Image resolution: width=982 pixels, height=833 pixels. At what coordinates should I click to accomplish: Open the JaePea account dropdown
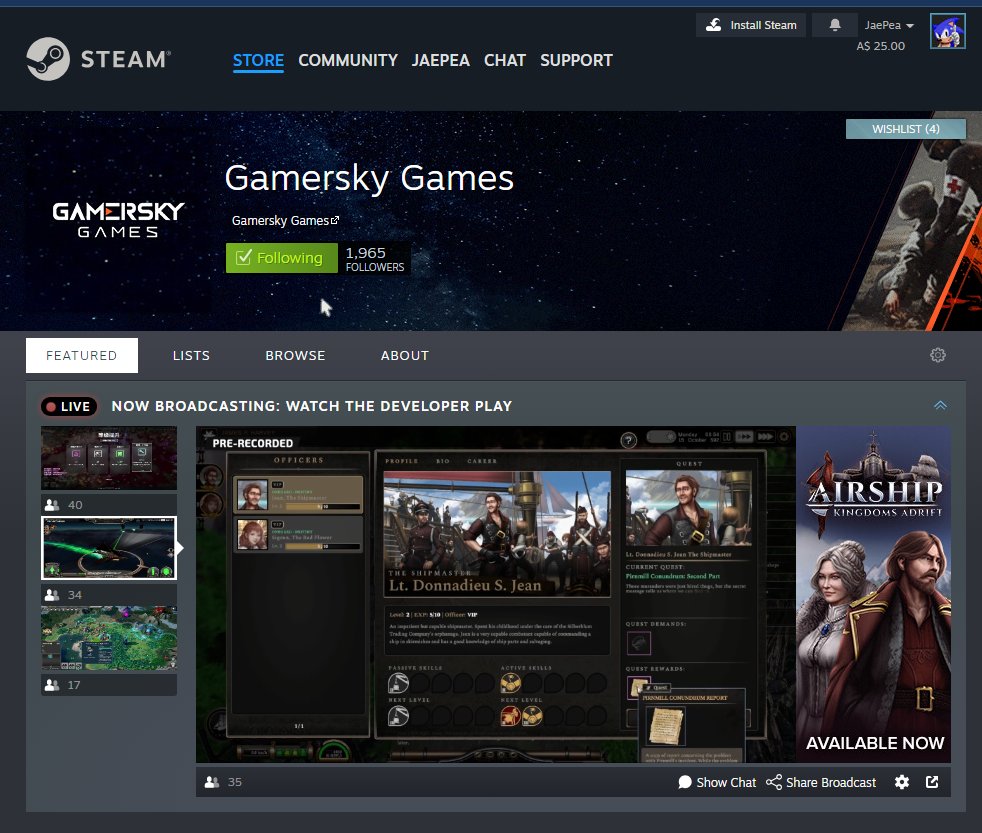889,25
